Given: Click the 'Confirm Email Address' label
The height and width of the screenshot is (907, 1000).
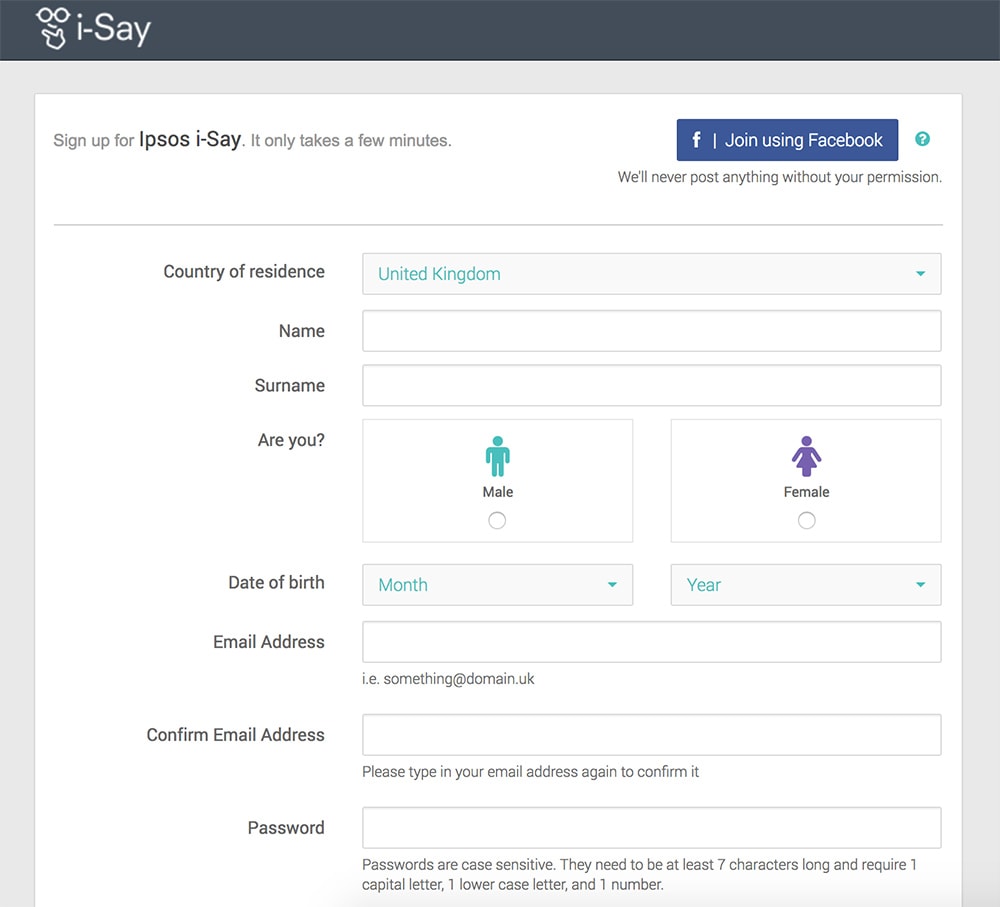Looking at the screenshot, I should click(x=235, y=735).
